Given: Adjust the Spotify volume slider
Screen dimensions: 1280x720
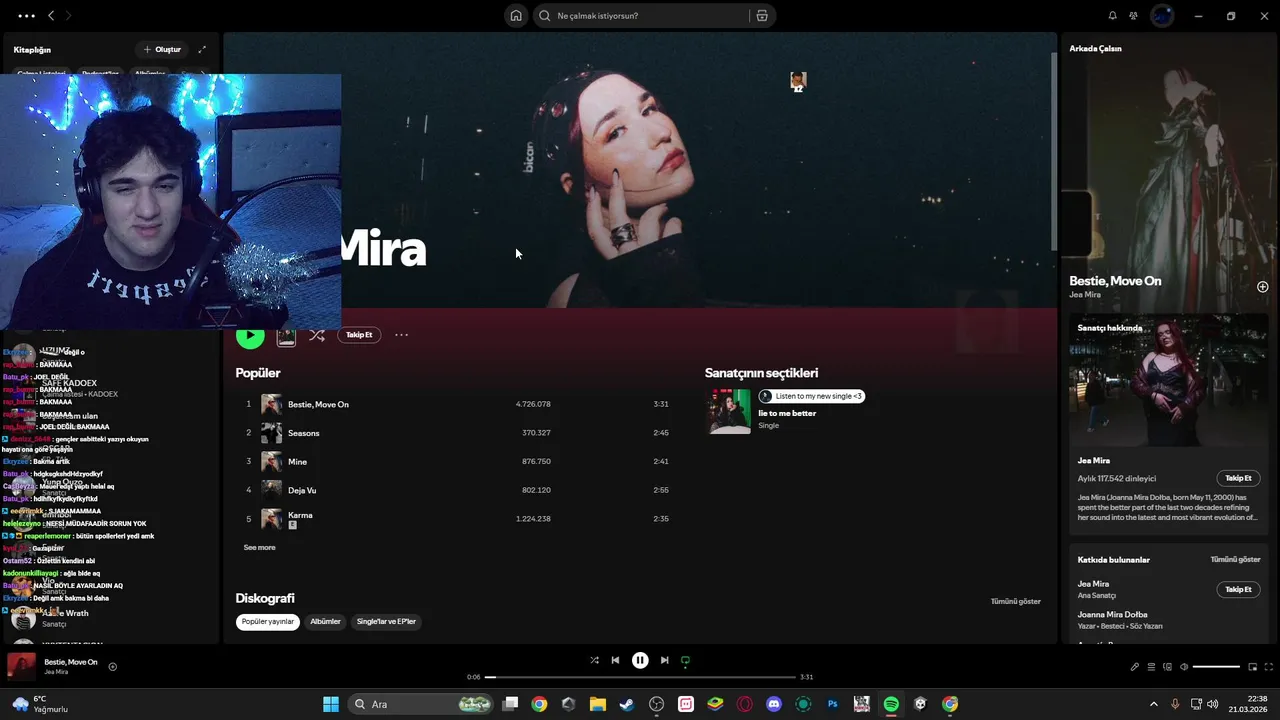Looking at the screenshot, I should (x=1216, y=667).
